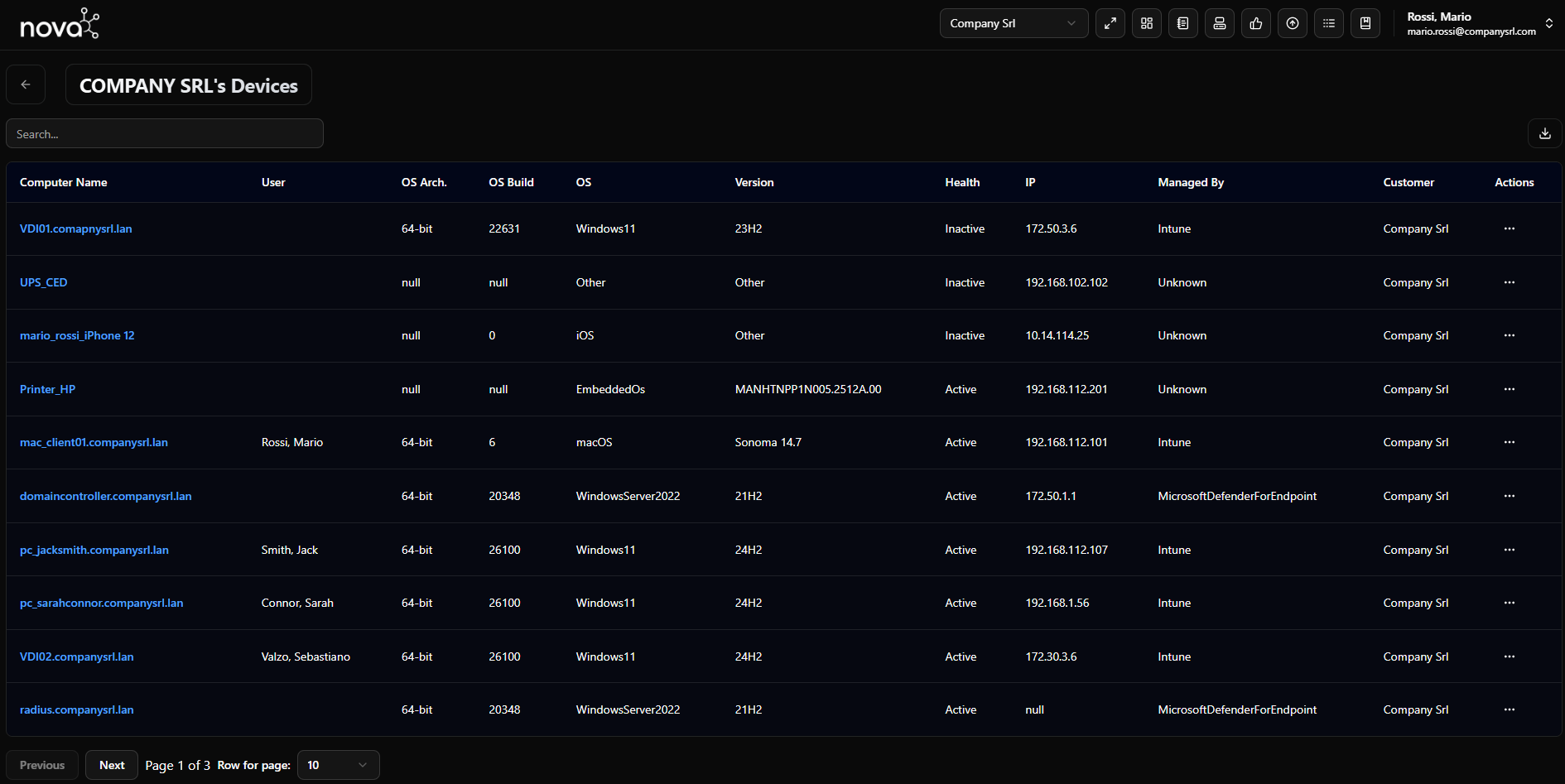Open actions menu for Printer_HP row
Screen dimensions: 1565x784
pyautogui.click(x=1509, y=389)
